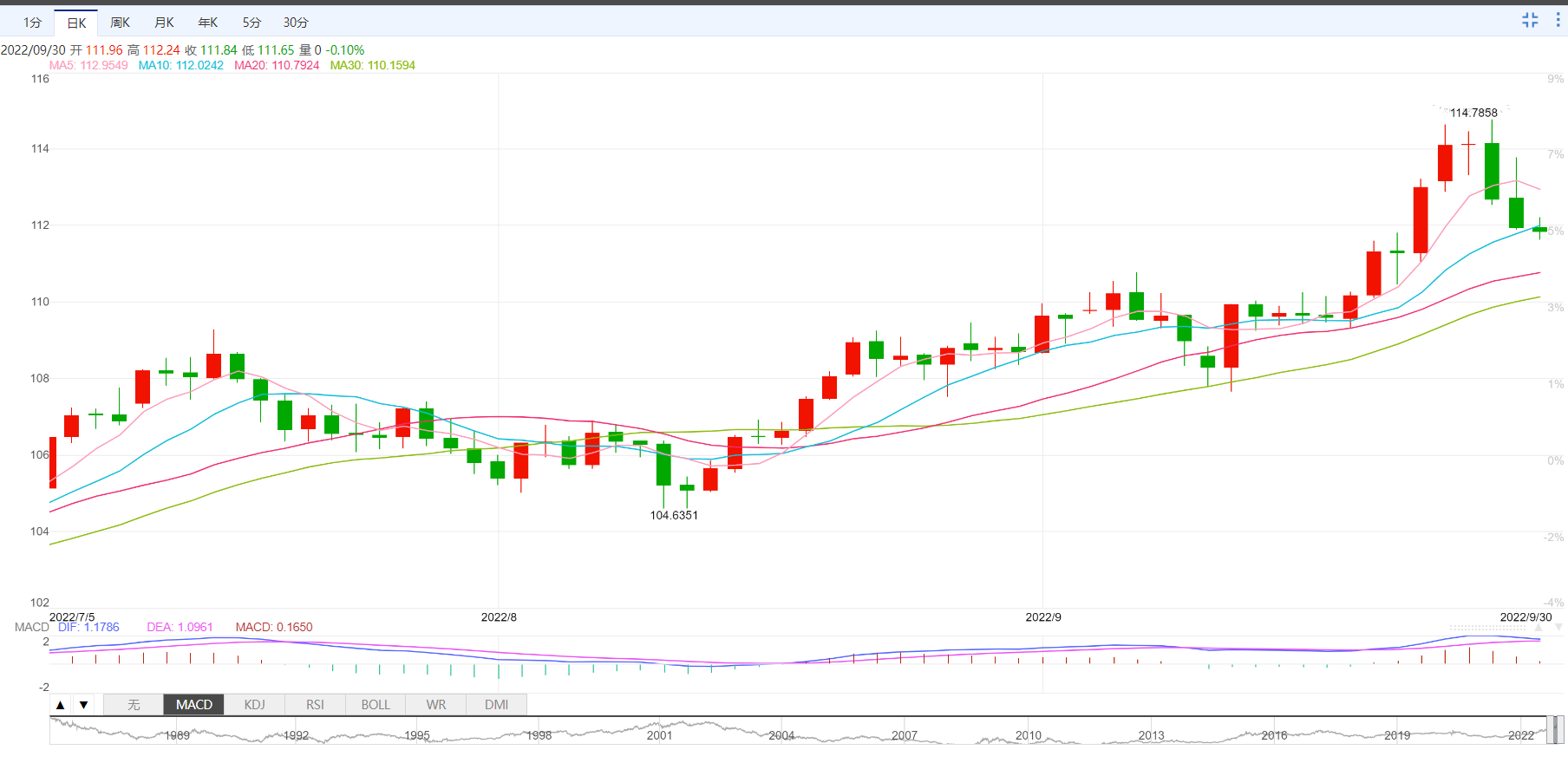Image resolution: width=1568 pixels, height=763 pixels.
Task: Open the three-dot more options menu
Action: tap(1558, 20)
